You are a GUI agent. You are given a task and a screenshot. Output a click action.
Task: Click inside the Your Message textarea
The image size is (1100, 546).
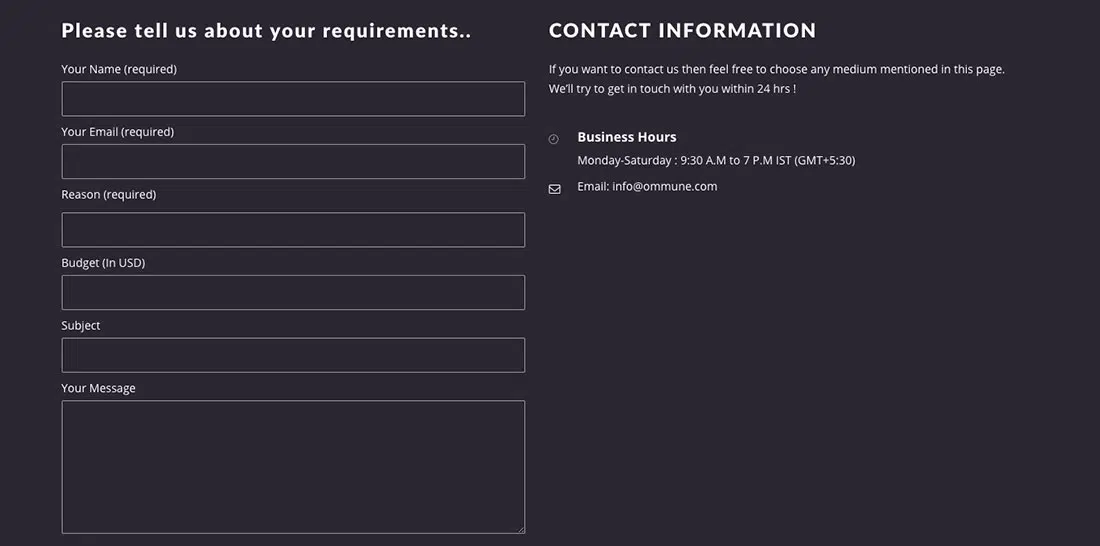[x=293, y=467]
